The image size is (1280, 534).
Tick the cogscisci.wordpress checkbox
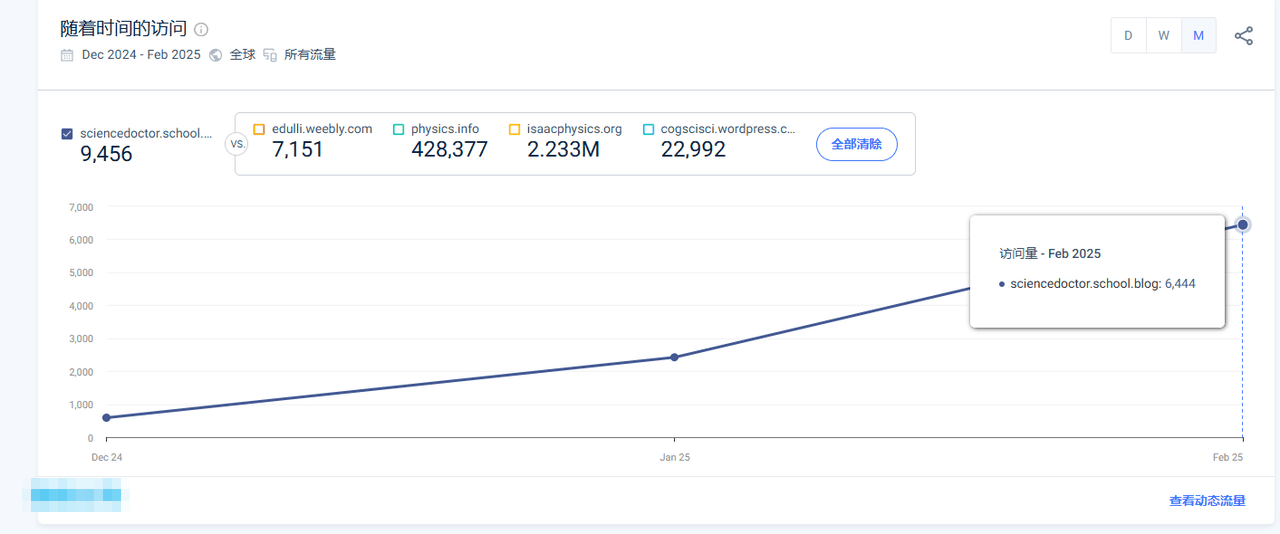(648, 129)
